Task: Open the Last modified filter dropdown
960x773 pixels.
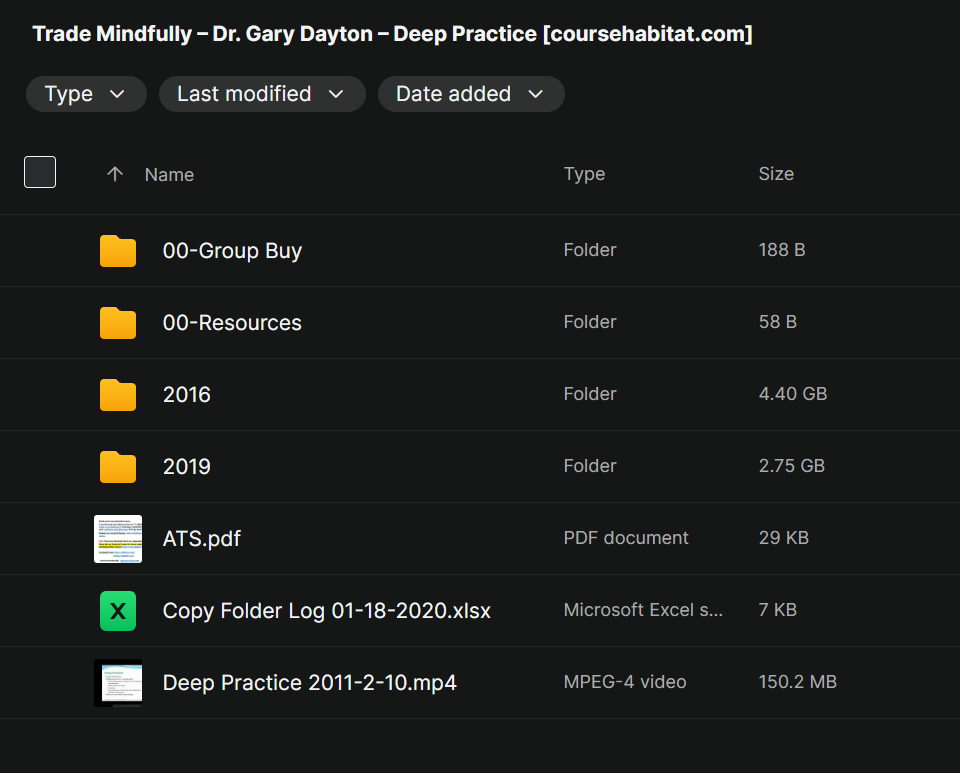Action: (260, 94)
